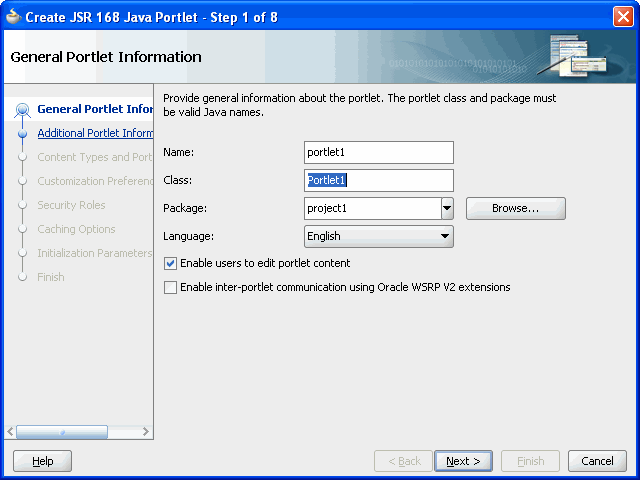Click the Customization Preferences step
The image size is (640, 480).
tap(95, 181)
